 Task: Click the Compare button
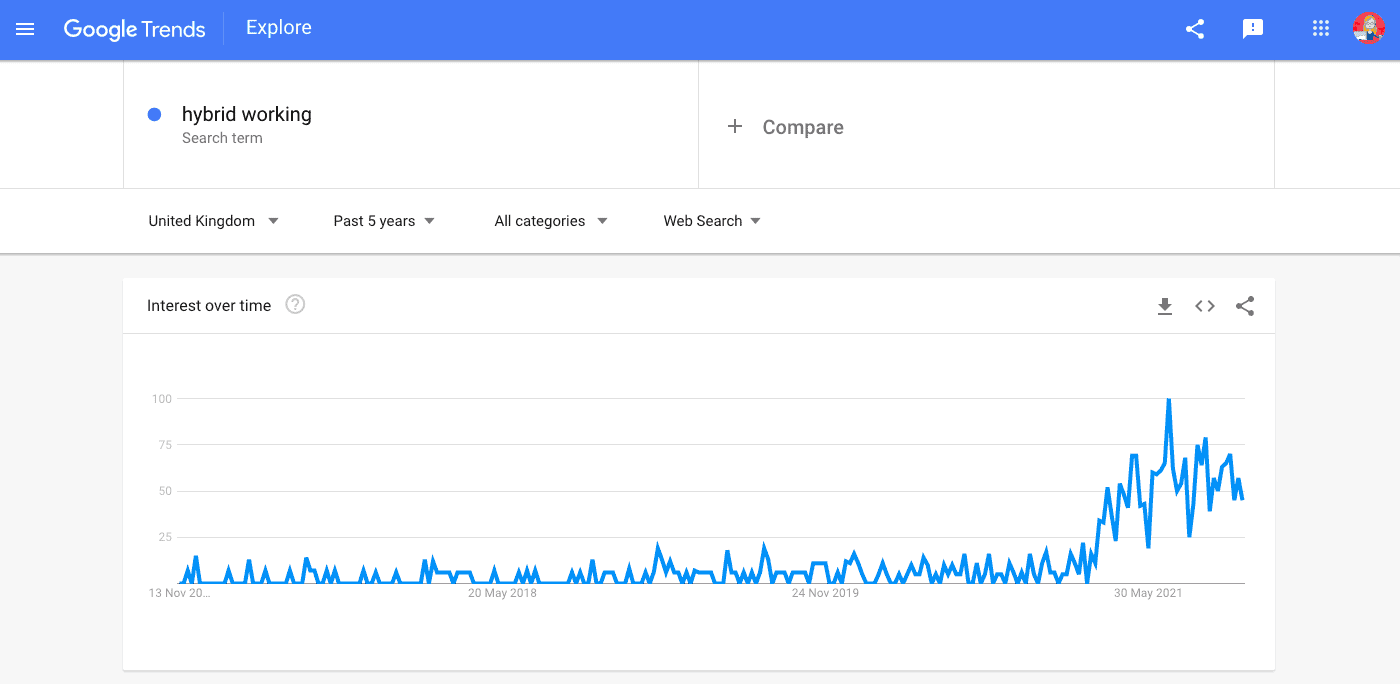click(x=802, y=127)
